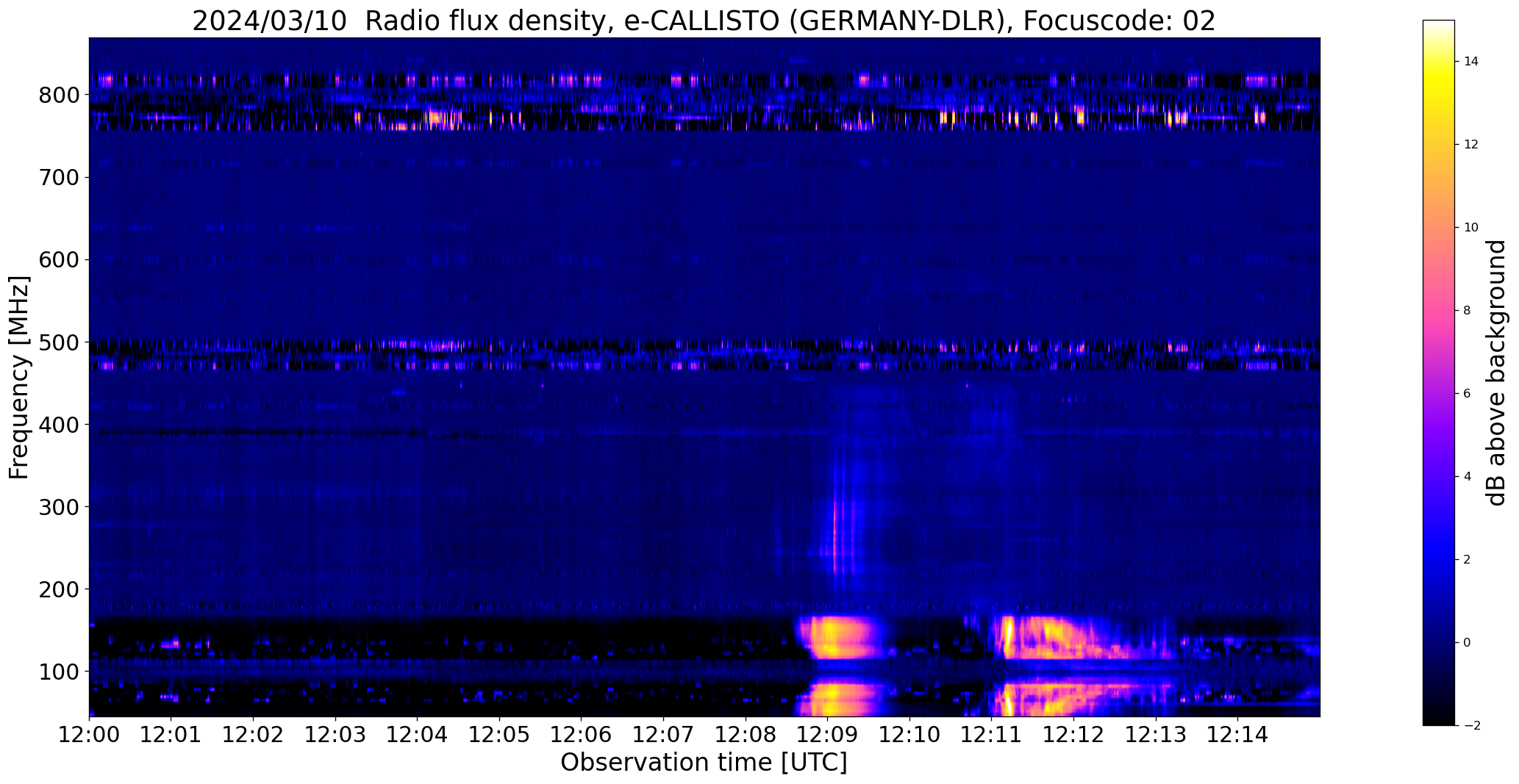Click the colorbar tick label 10
Image resolution: width=1519 pixels, height=784 pixels.
click(1470, 228)
